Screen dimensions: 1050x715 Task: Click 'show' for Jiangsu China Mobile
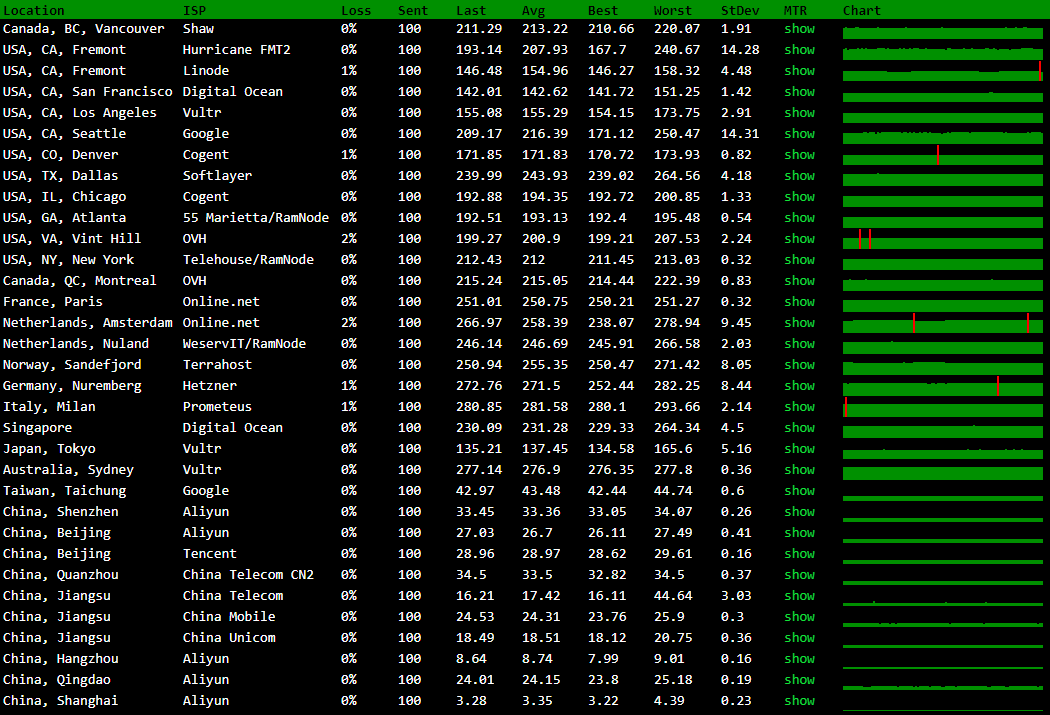(800, 617)
